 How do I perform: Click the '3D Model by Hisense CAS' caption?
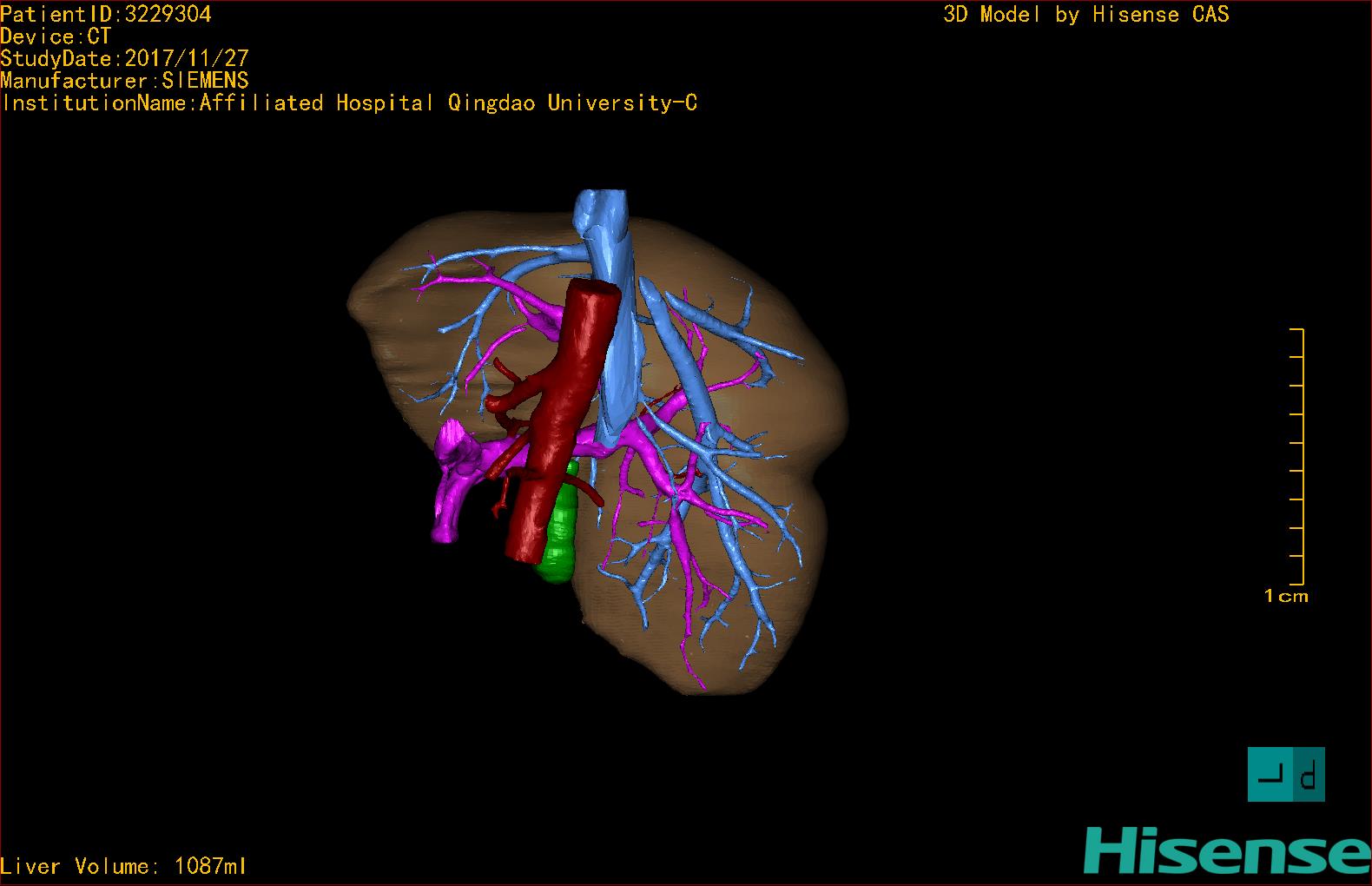coord(1086,14)
